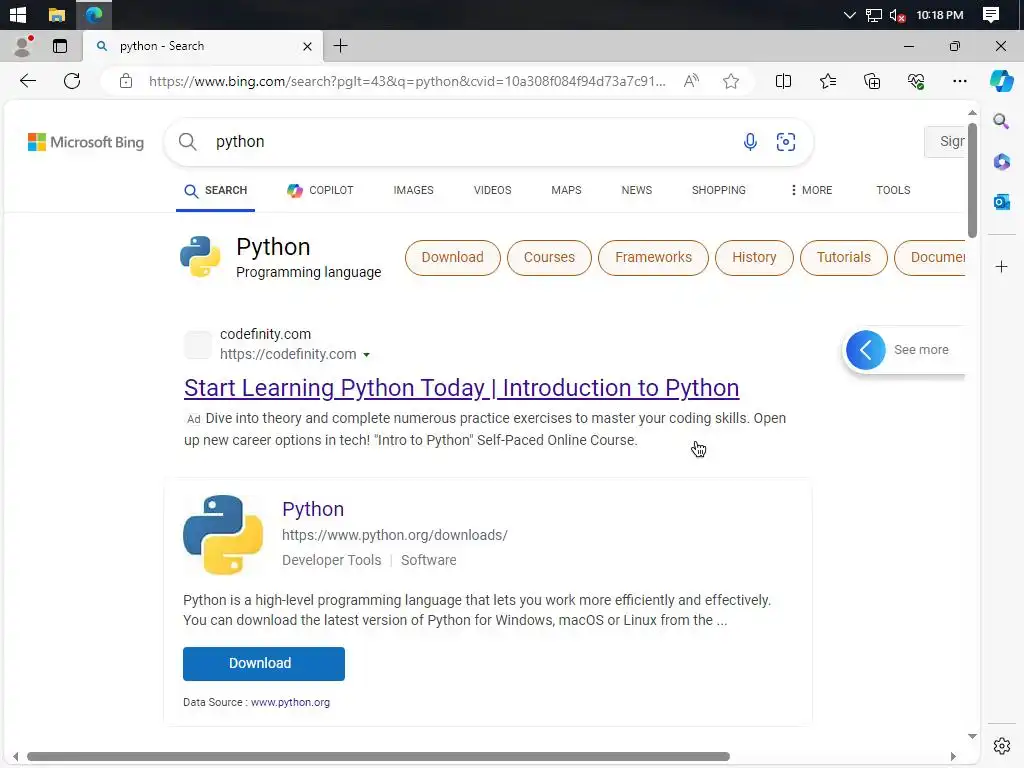Select the History chip
Screen dimensions: 1024x768
[754, 257]
